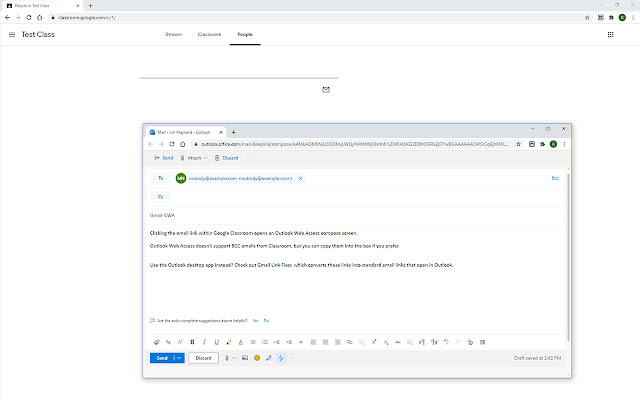The height and width of the screenshot is (400, 640).
Task: Click the Test Class title
Action: tap(38, 34)
